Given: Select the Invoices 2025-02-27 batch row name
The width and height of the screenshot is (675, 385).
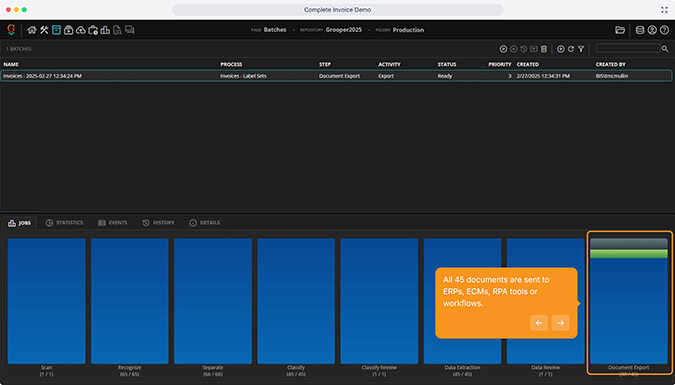Looking at the screenshot, I should tap(42, 76).
